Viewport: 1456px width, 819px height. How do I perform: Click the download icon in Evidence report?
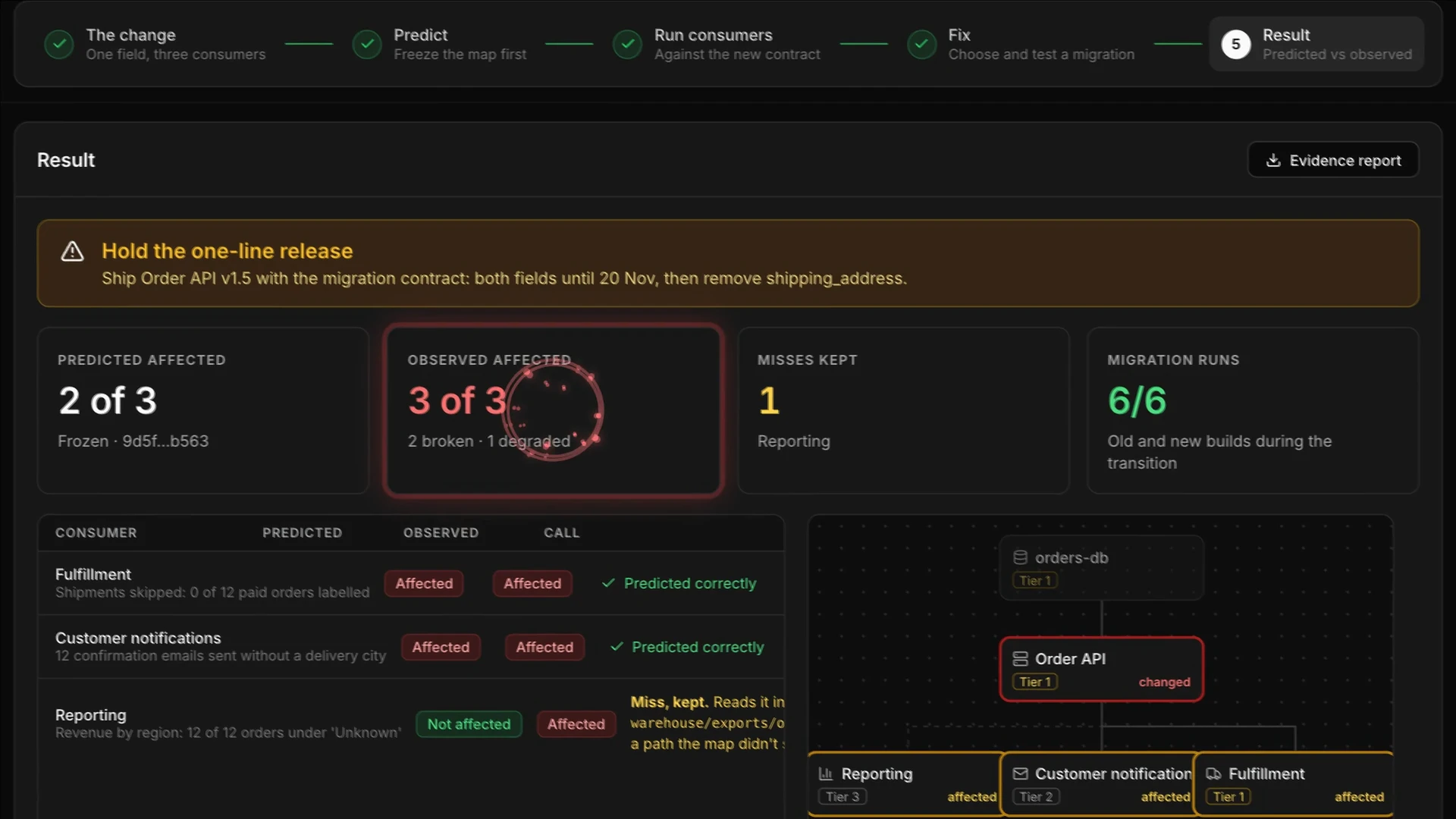(x=1273, y=160)
